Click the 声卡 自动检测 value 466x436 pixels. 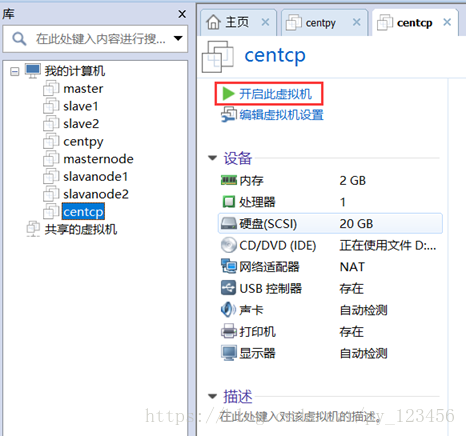(x=363, y=310)
